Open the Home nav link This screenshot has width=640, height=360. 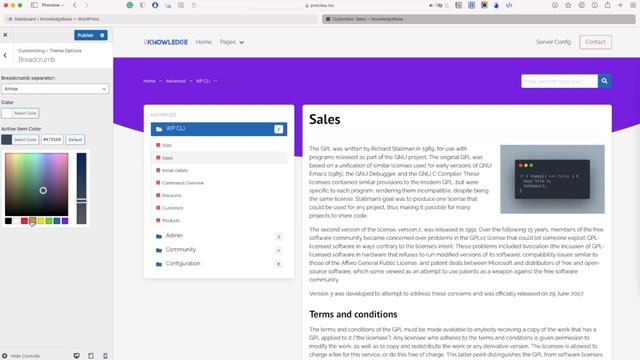pyautogui.click(x=204, y=42)
